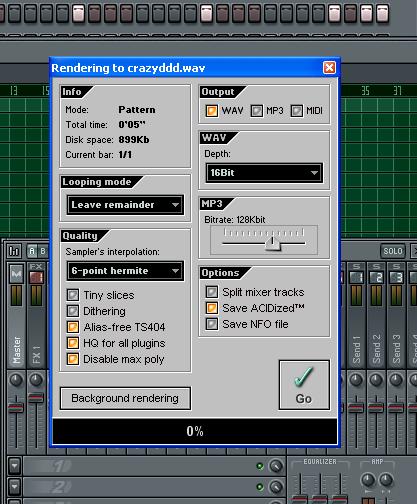Viewport: 417px width, 504px height.
Task: Enable Dithering checkbox
Action: coord(73,311)
